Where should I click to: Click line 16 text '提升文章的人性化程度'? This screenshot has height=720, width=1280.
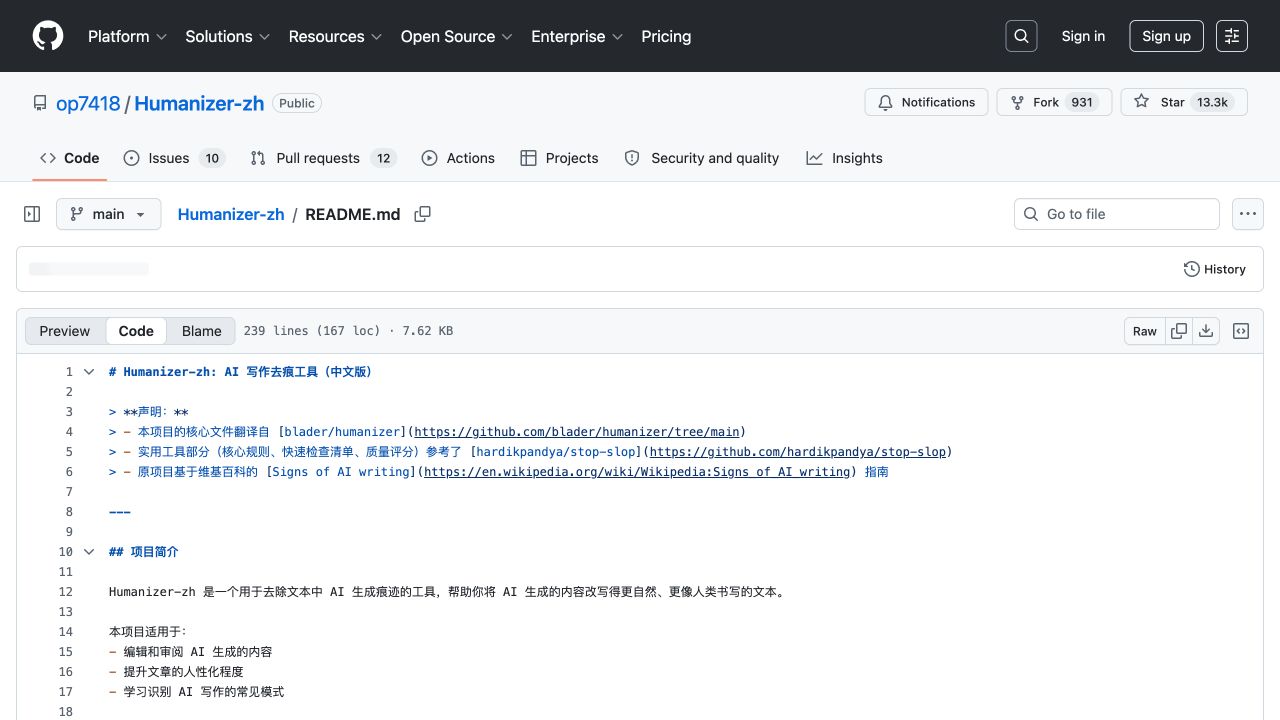tap(183, 672)
